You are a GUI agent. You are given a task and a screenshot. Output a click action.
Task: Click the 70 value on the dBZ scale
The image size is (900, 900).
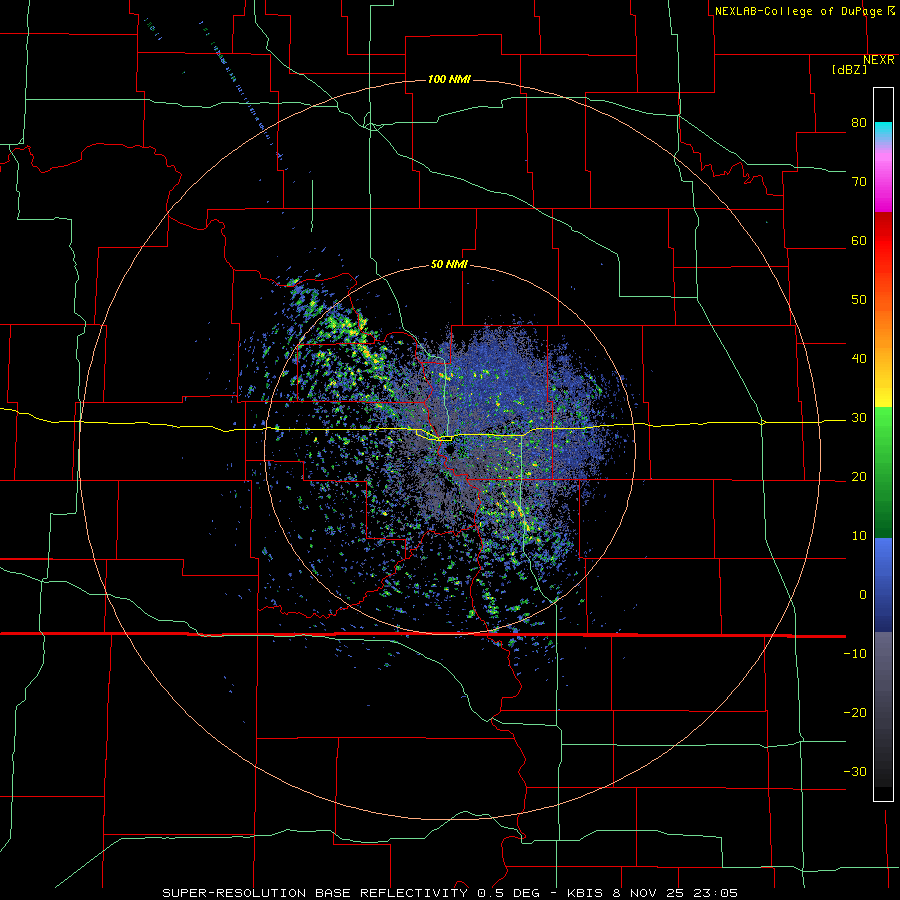(859, 181)
